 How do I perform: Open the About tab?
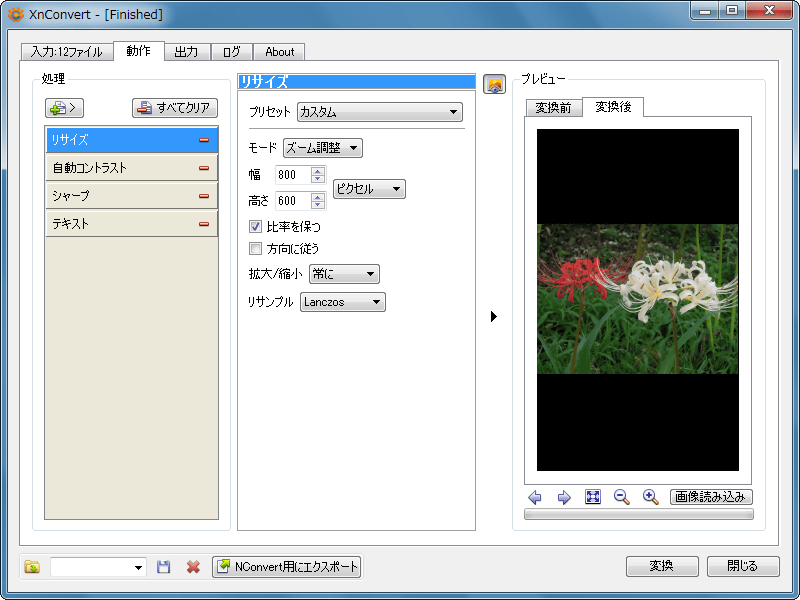pos(280,52)
